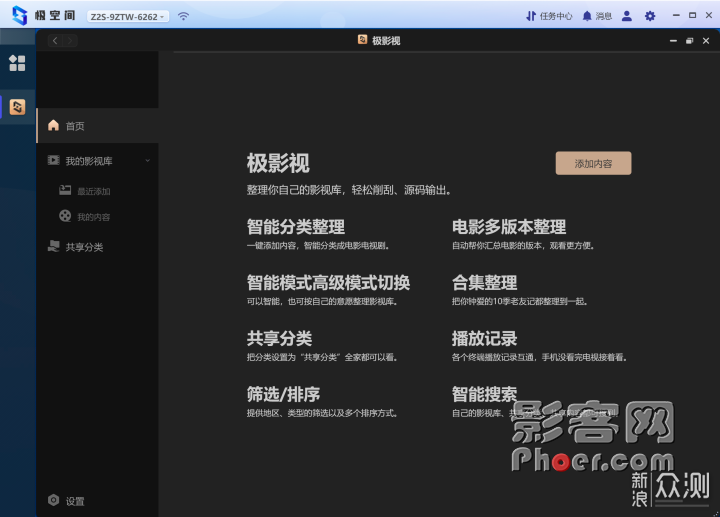
Task: Restore the 极影视 inner window size
Action: pos(689,41)
